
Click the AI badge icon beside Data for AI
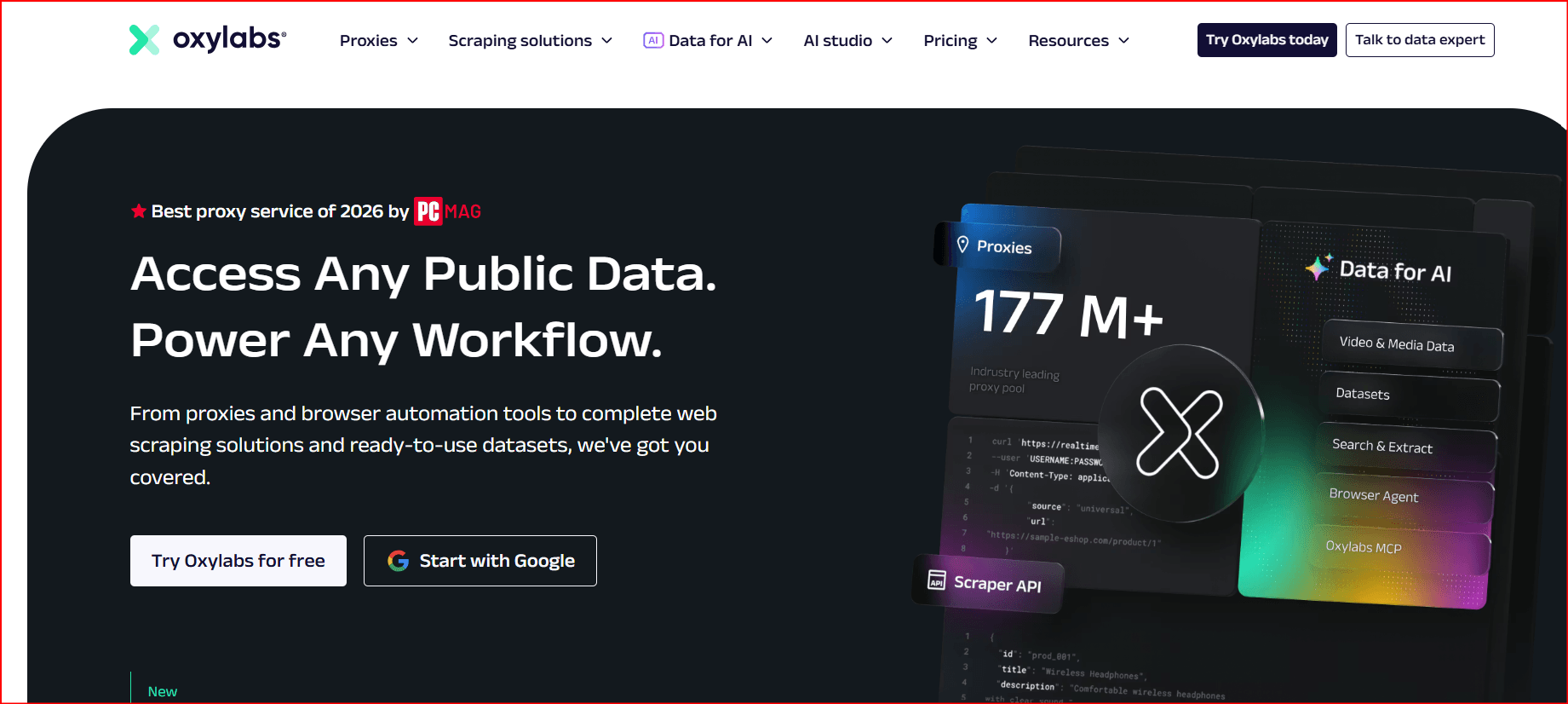(653, 41)
